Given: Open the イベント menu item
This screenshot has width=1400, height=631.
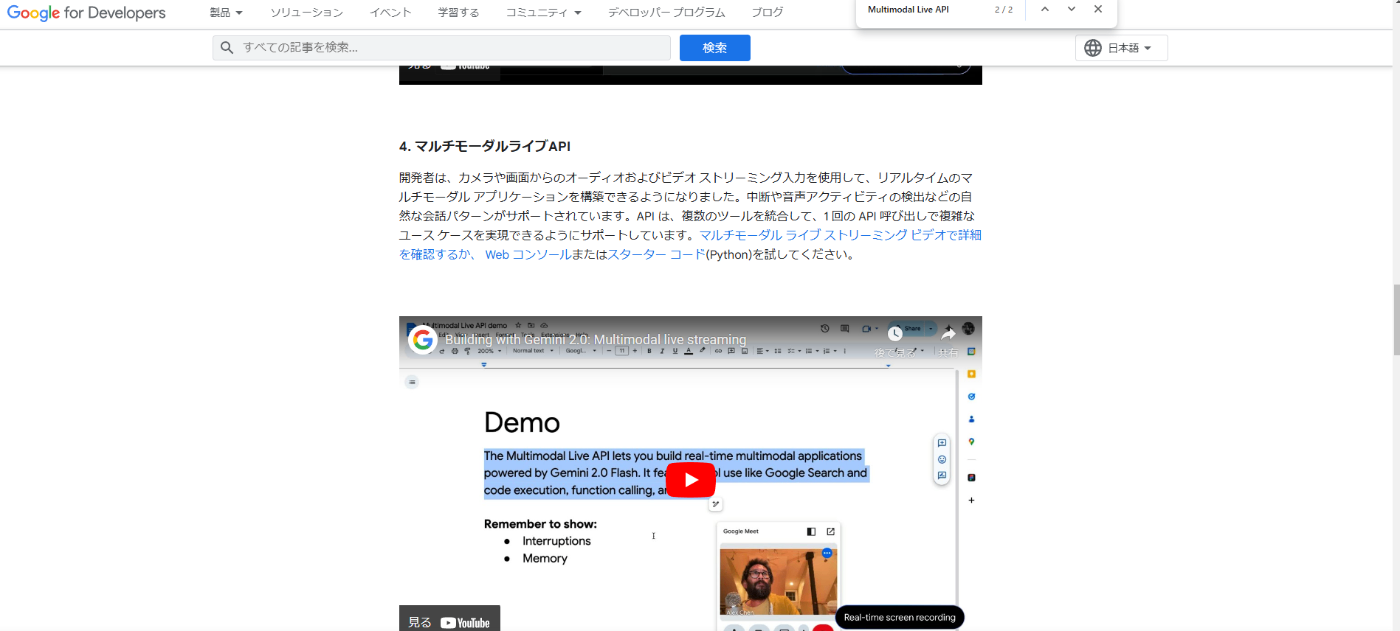Looking at the screenshot, I should click(391, 13).
